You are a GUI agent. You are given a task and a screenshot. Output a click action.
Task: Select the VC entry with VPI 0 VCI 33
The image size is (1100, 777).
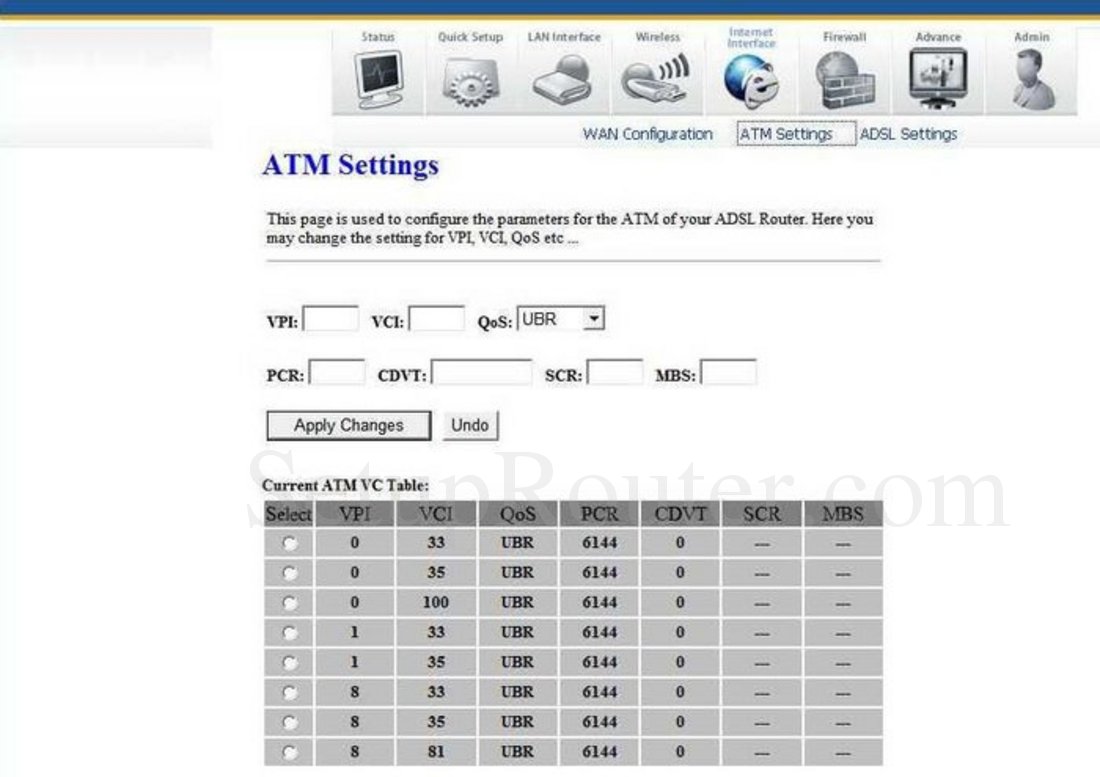289,542
